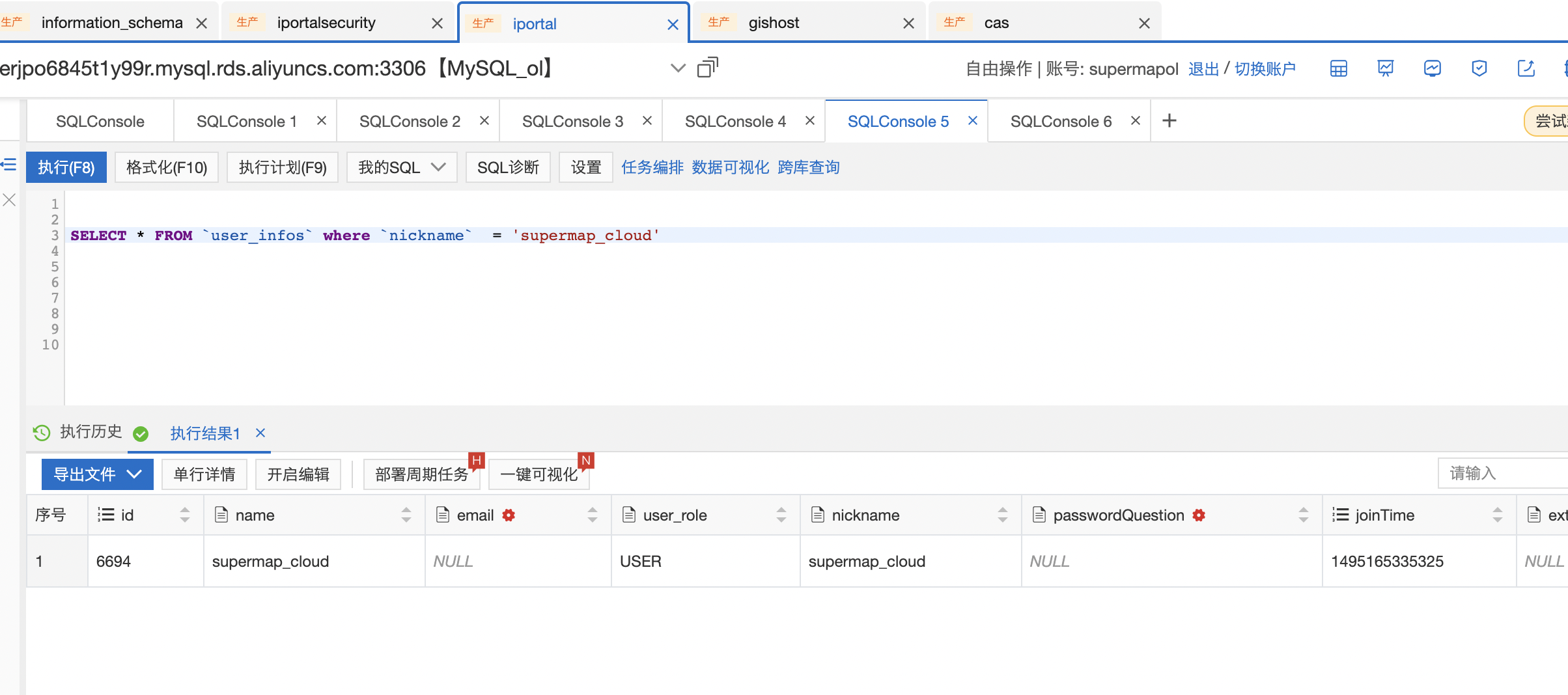This screenshot has width=1568, height=695.
Task: Click the execution history clock icon
Action: point(41,433)
